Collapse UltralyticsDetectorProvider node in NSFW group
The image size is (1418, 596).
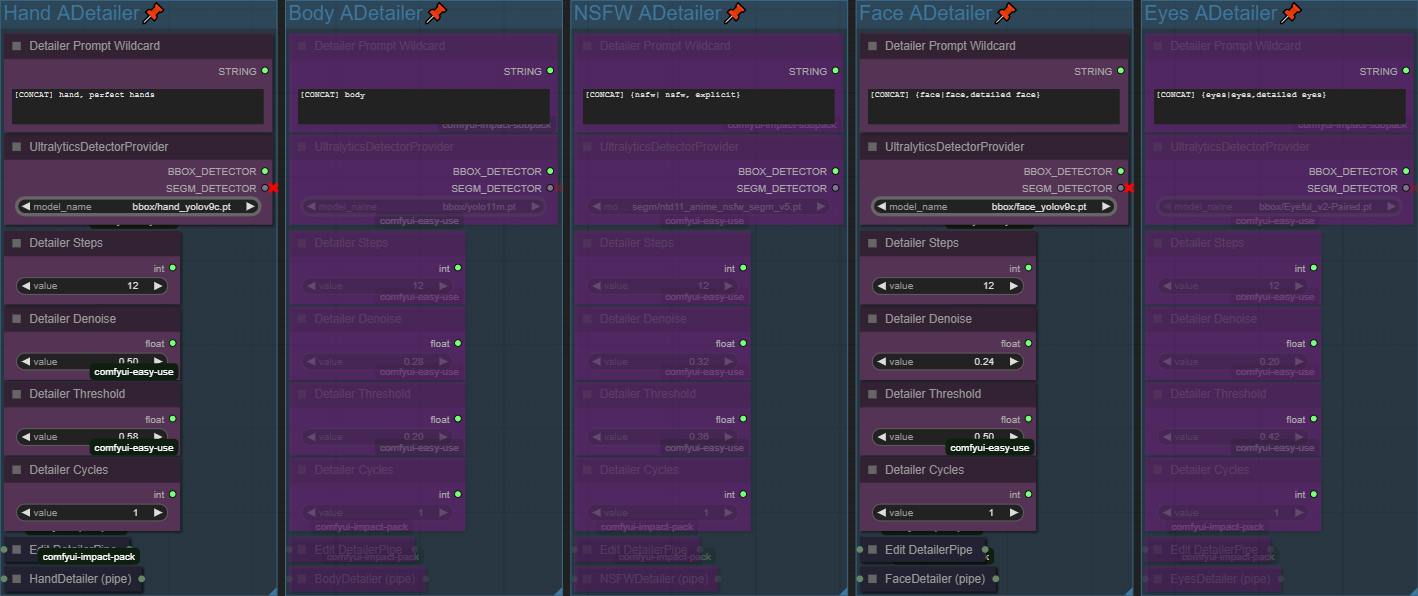click(x=587, y=147)
